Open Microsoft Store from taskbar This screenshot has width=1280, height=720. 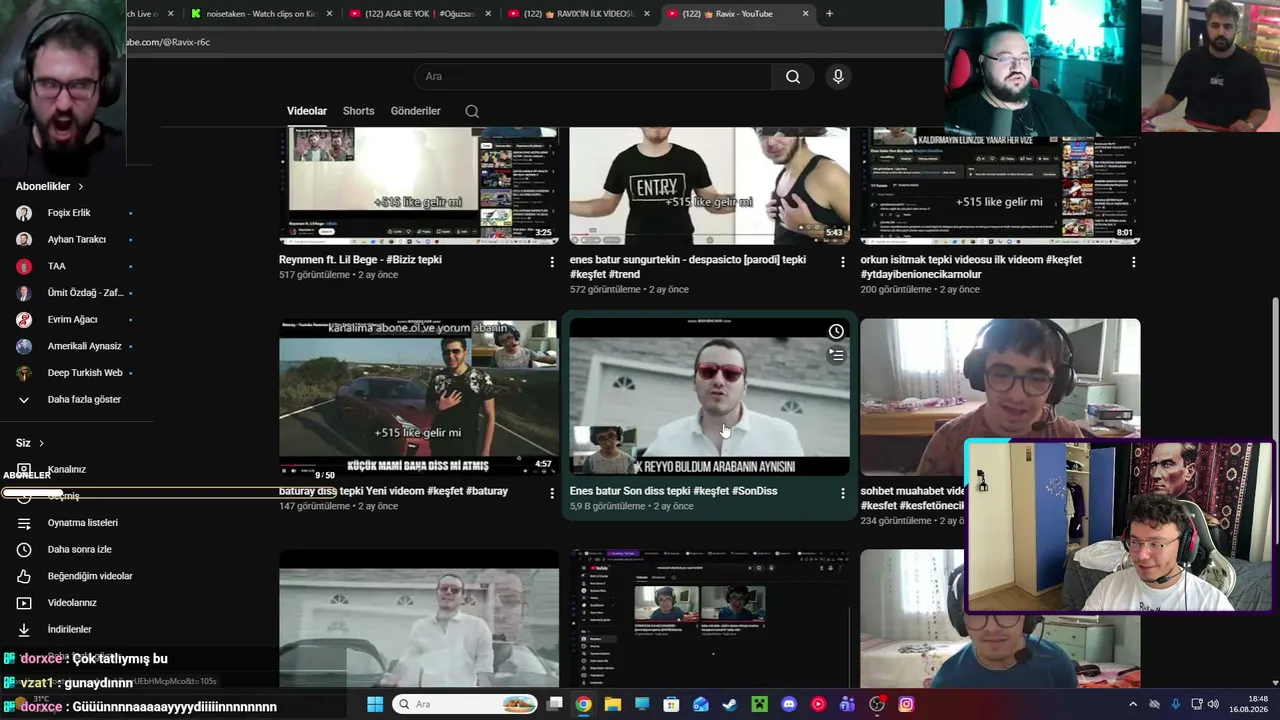pos(671,704)
